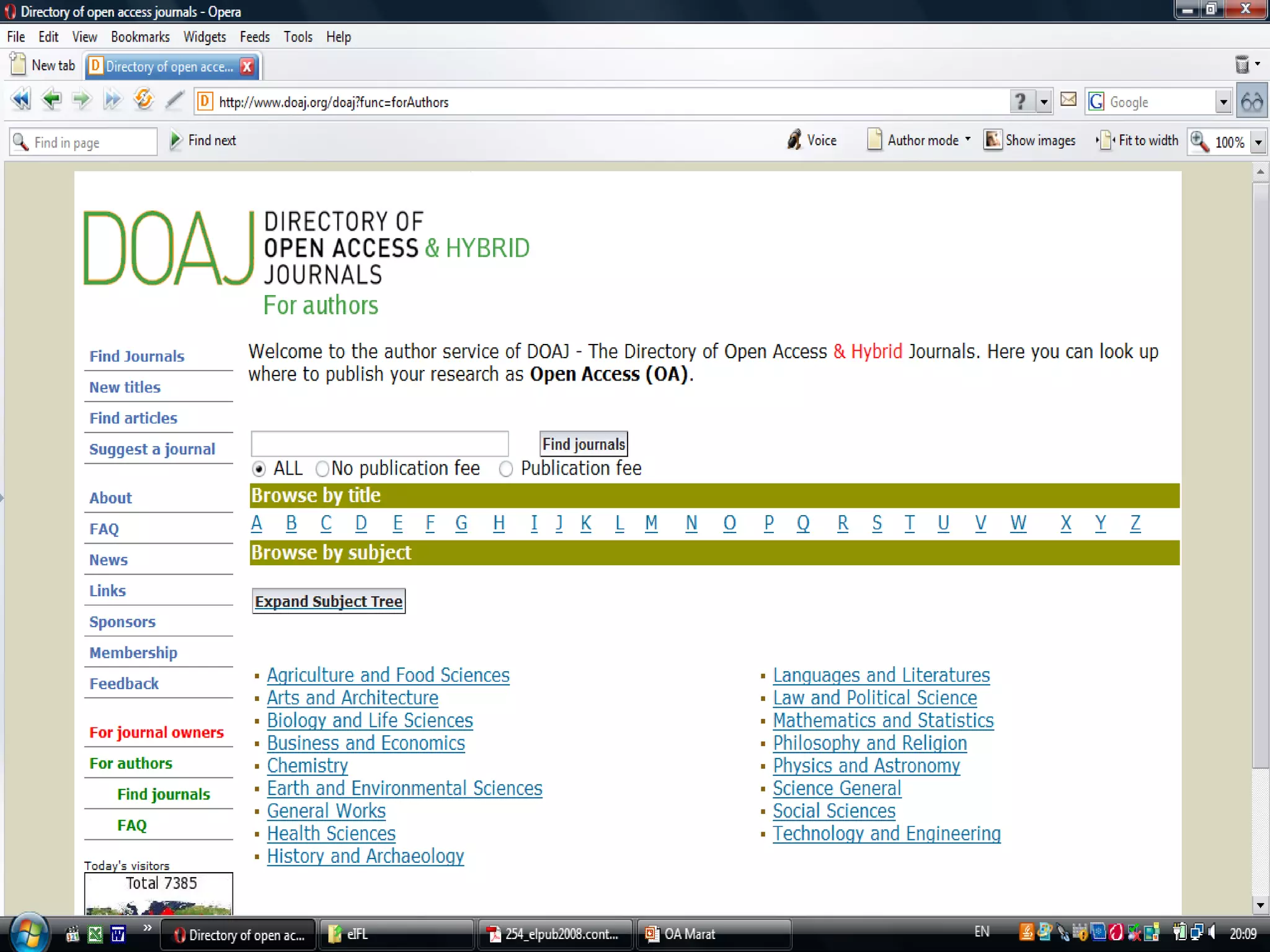This screenshot has width=1270, height=952.
Task: Select the No publication fee option
Action: pyautogui.click(x=322, y=469)
